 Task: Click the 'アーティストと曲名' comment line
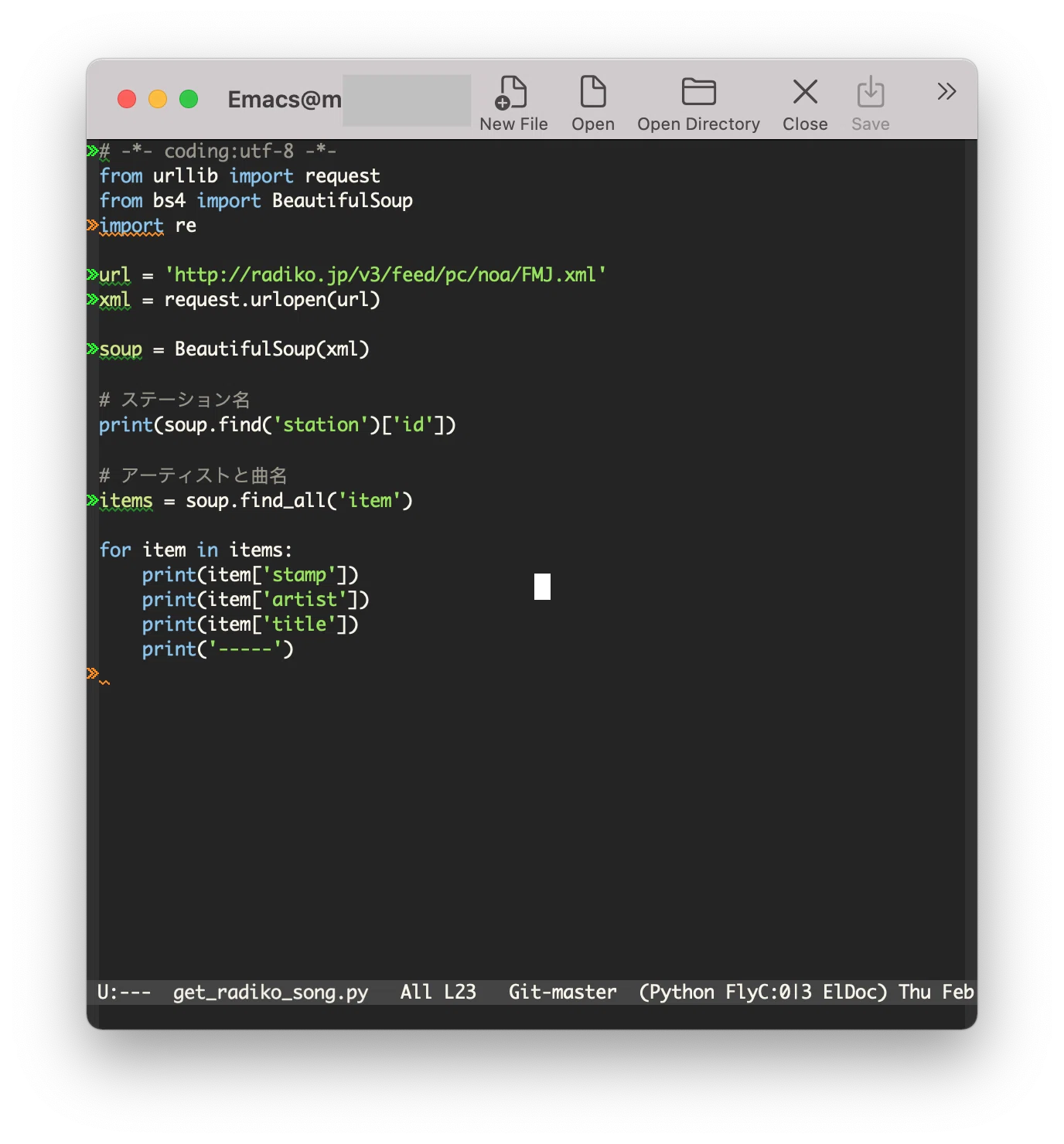pos(193,475)
